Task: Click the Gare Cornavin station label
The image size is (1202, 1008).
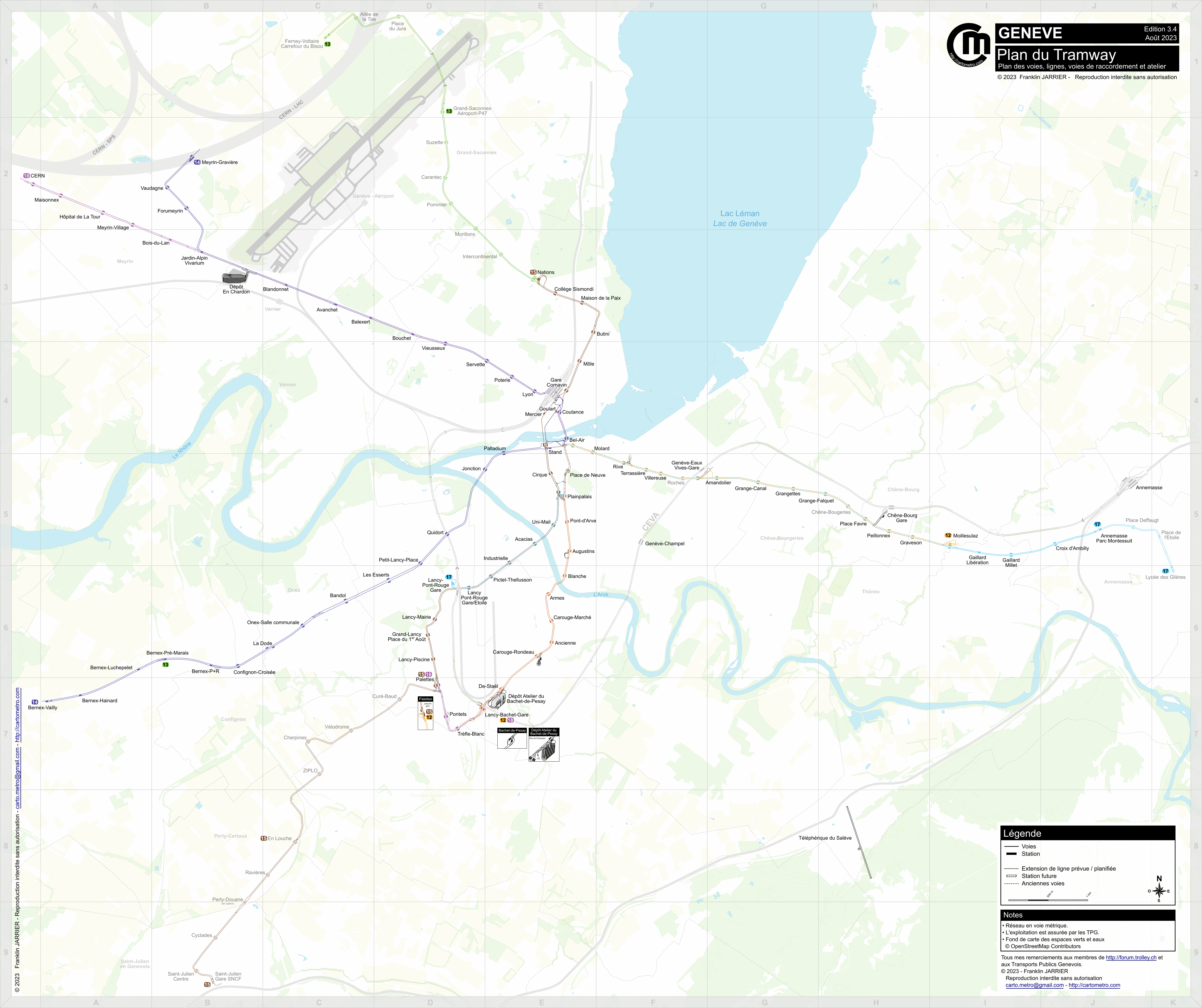Action: click(x=556, y=382)
